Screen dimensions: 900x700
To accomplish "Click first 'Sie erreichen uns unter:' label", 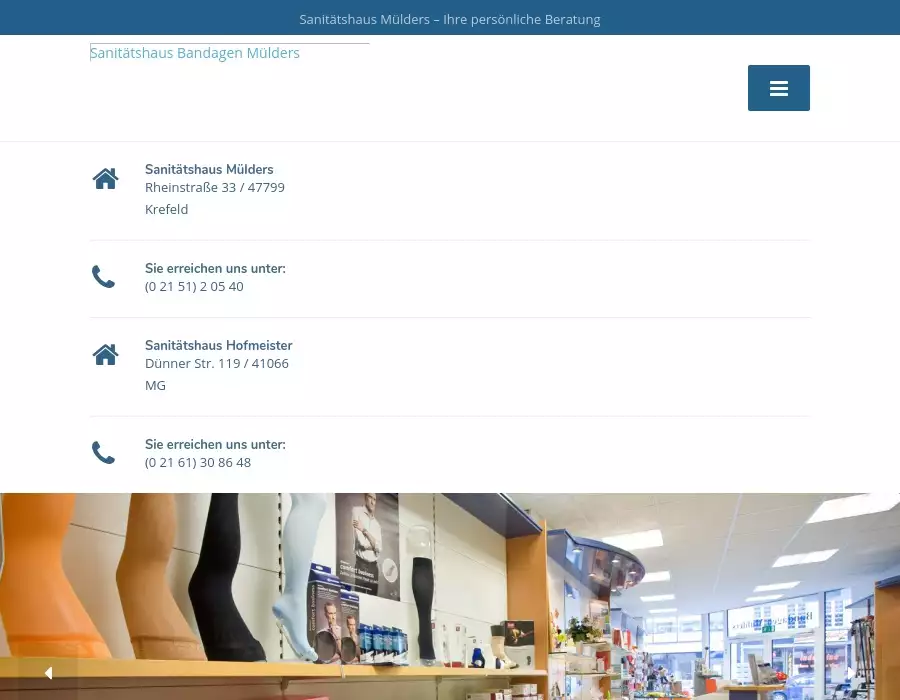I will (215, 268).
